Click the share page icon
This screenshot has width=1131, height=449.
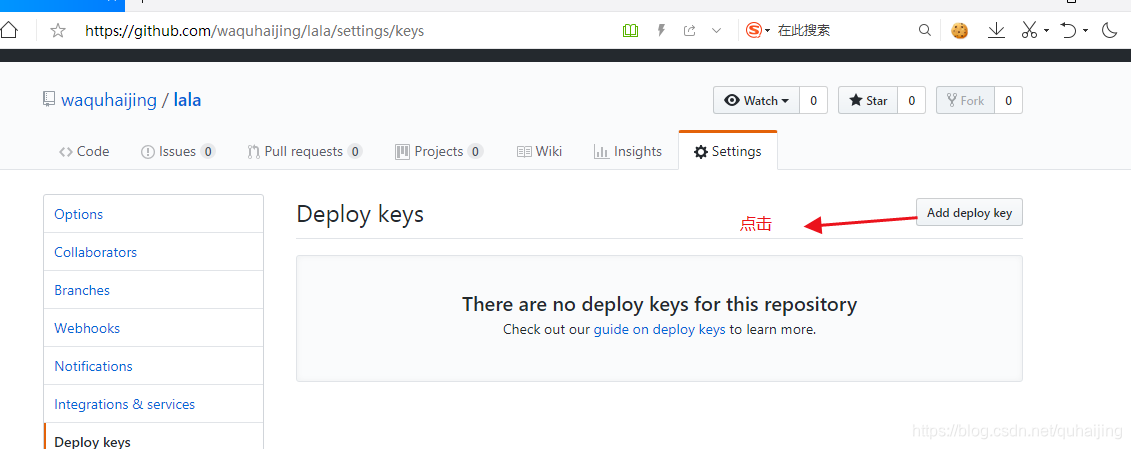[x=690, y=30]
